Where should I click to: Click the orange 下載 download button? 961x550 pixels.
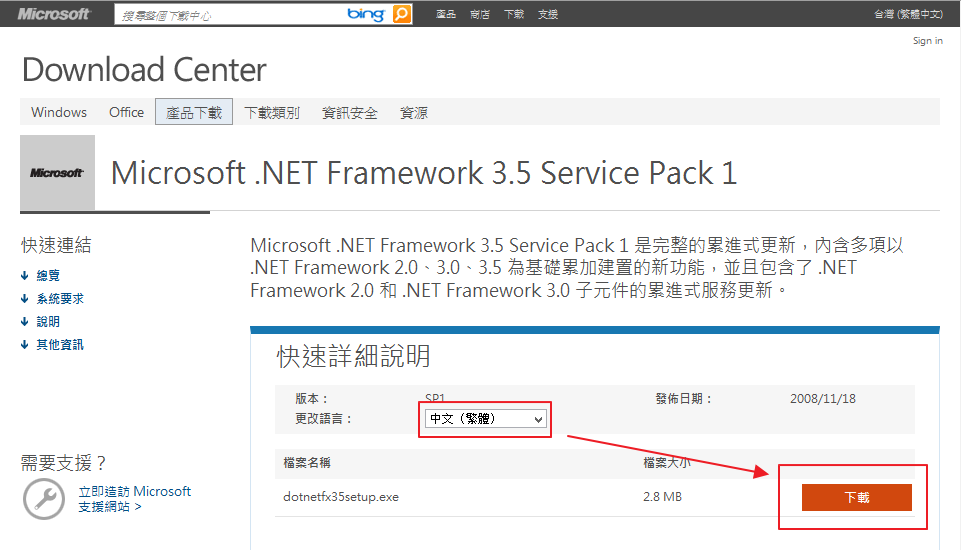tap(857, 497)
